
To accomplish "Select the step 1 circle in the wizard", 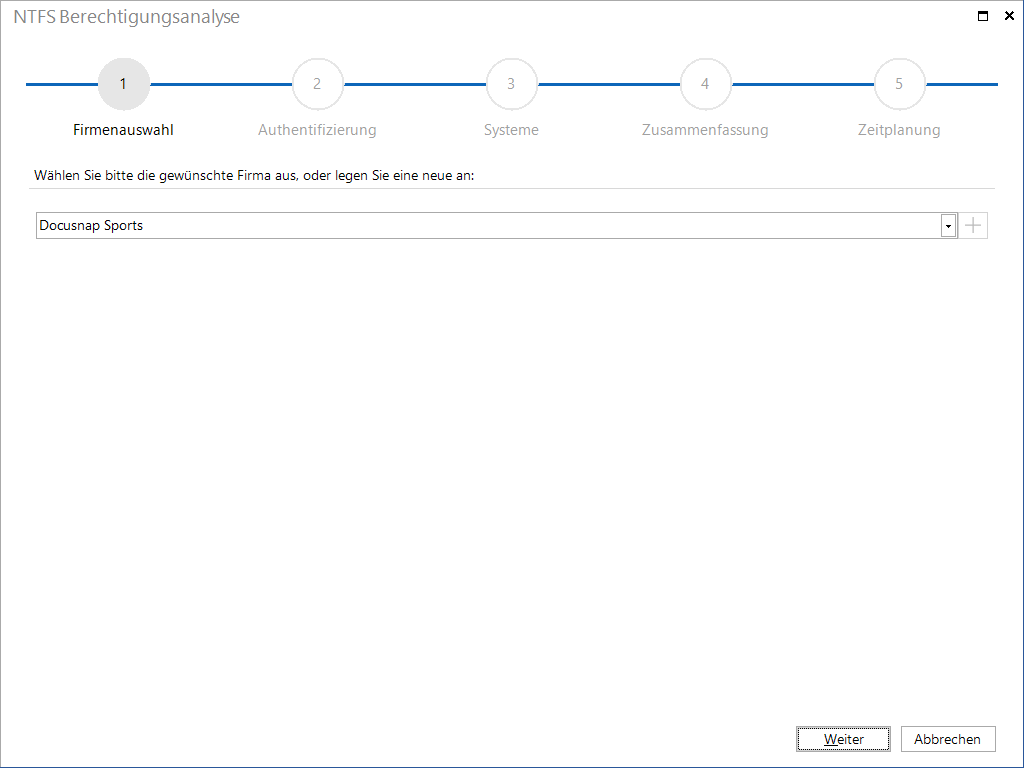I will click(123, 84).
